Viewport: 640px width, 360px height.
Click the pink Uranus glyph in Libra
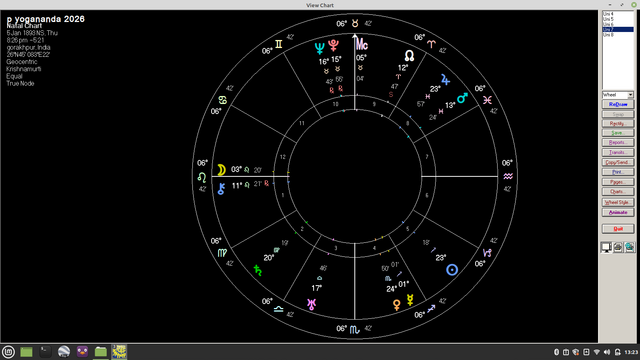(311, 304)
